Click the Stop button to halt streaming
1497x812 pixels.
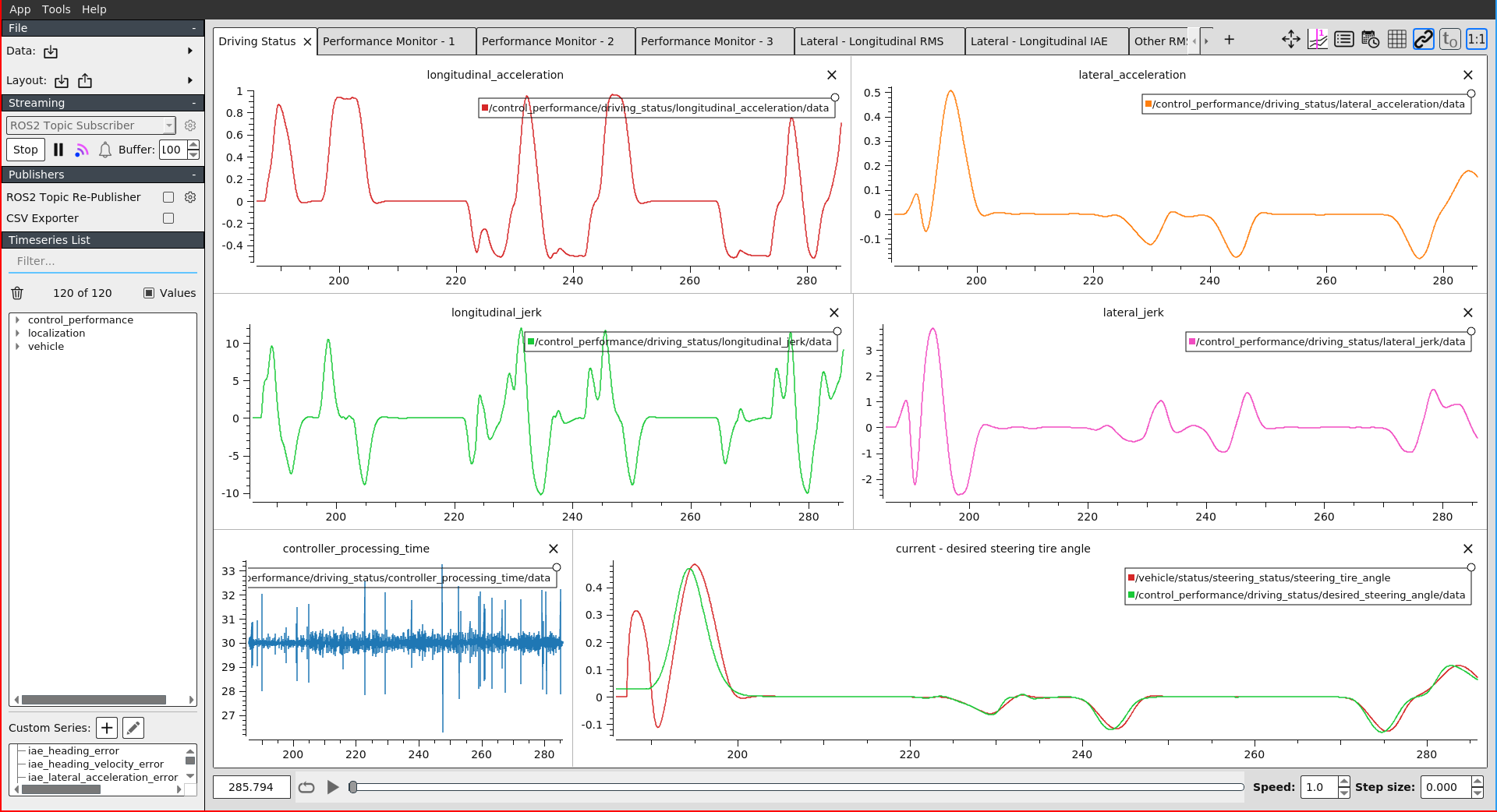pos(25,149)
